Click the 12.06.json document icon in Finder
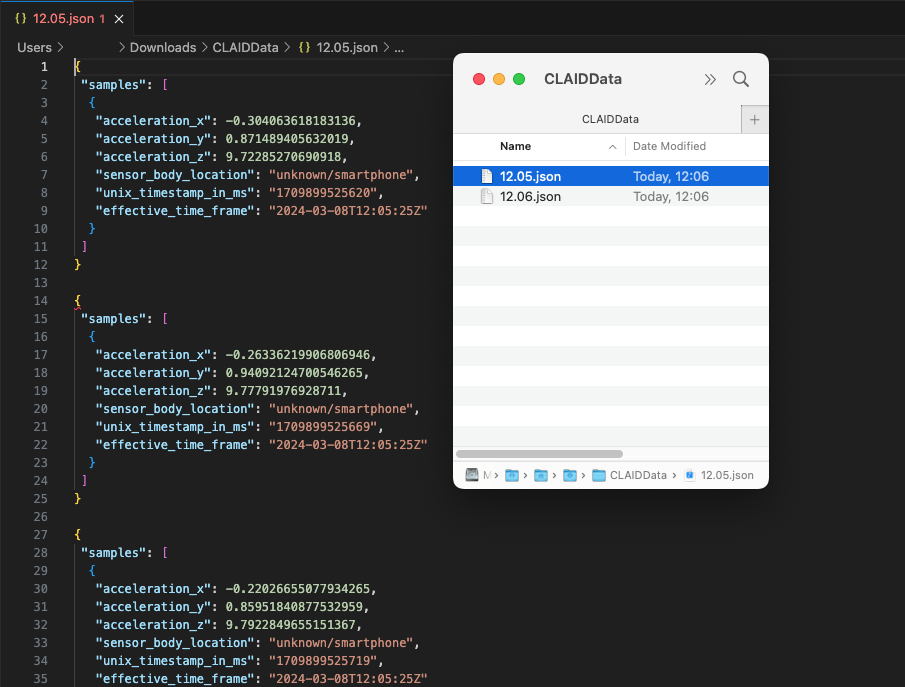Viewport: 905px width, 687px height. click(x=487, y=196)
